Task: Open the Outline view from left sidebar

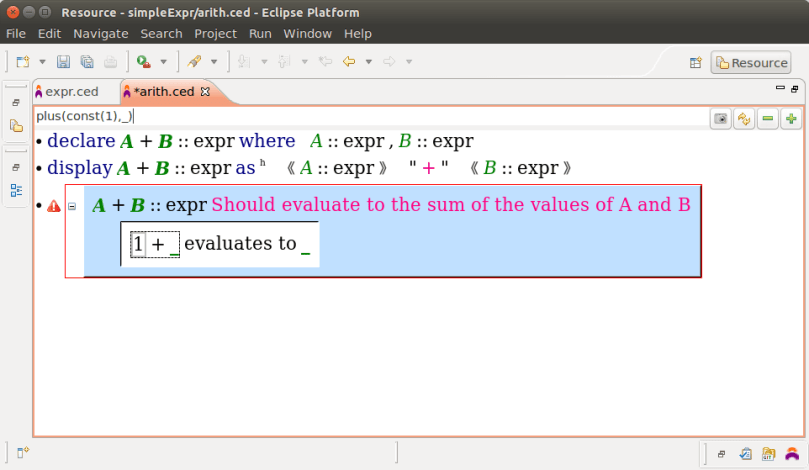Action: click(x=16, y=190)
